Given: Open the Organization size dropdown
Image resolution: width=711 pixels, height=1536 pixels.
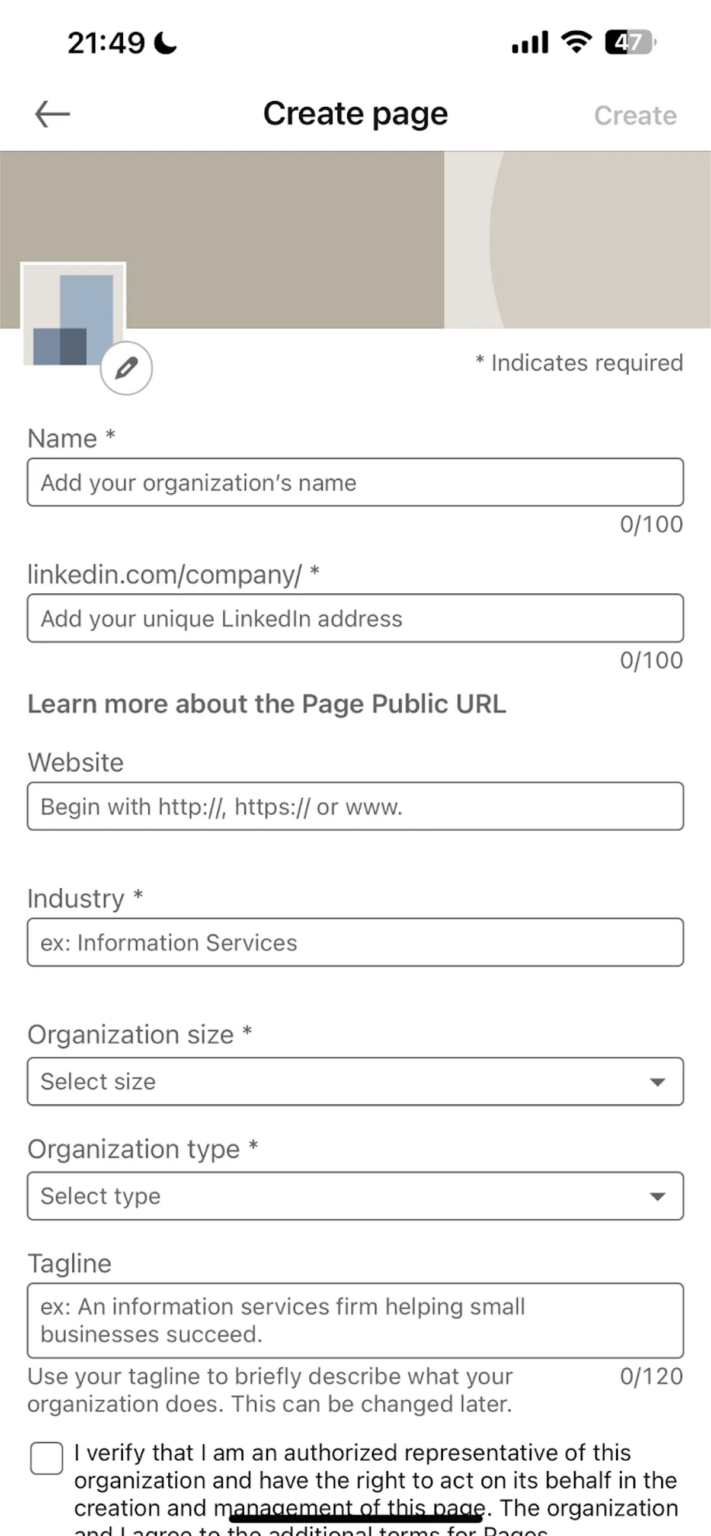Looking at the screenshot, I should coord(355,1081).
